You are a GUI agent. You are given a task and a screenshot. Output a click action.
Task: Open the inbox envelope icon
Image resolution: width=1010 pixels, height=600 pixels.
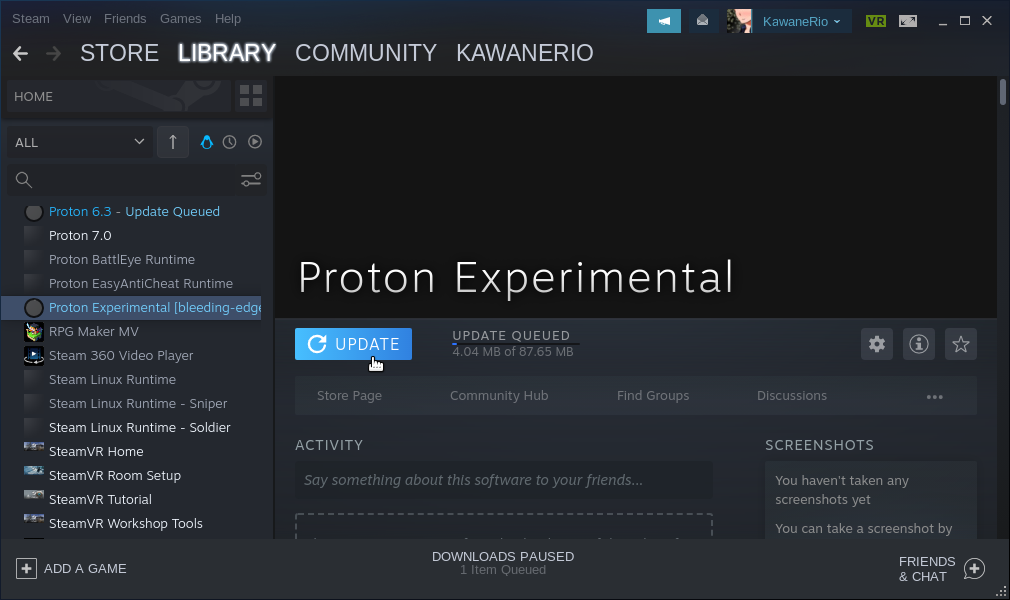pyautogui.click(x=702, y=21)
